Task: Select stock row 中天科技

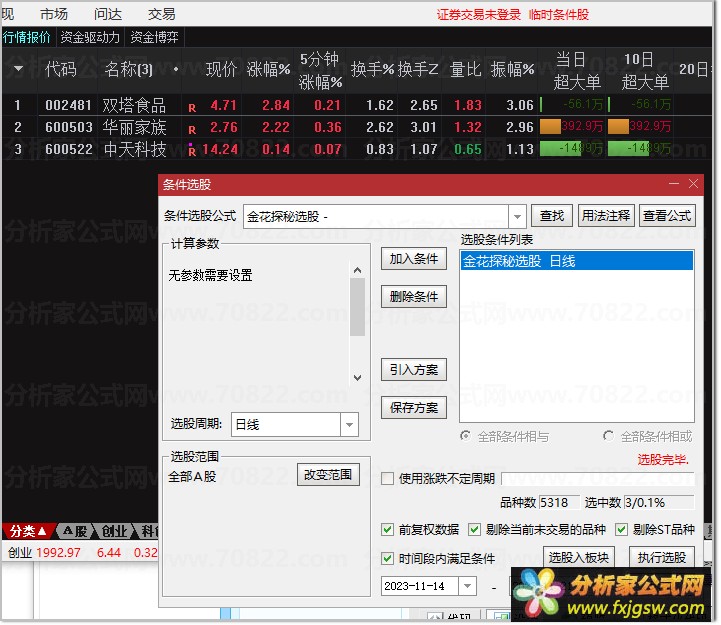Action: pos(357,149)
